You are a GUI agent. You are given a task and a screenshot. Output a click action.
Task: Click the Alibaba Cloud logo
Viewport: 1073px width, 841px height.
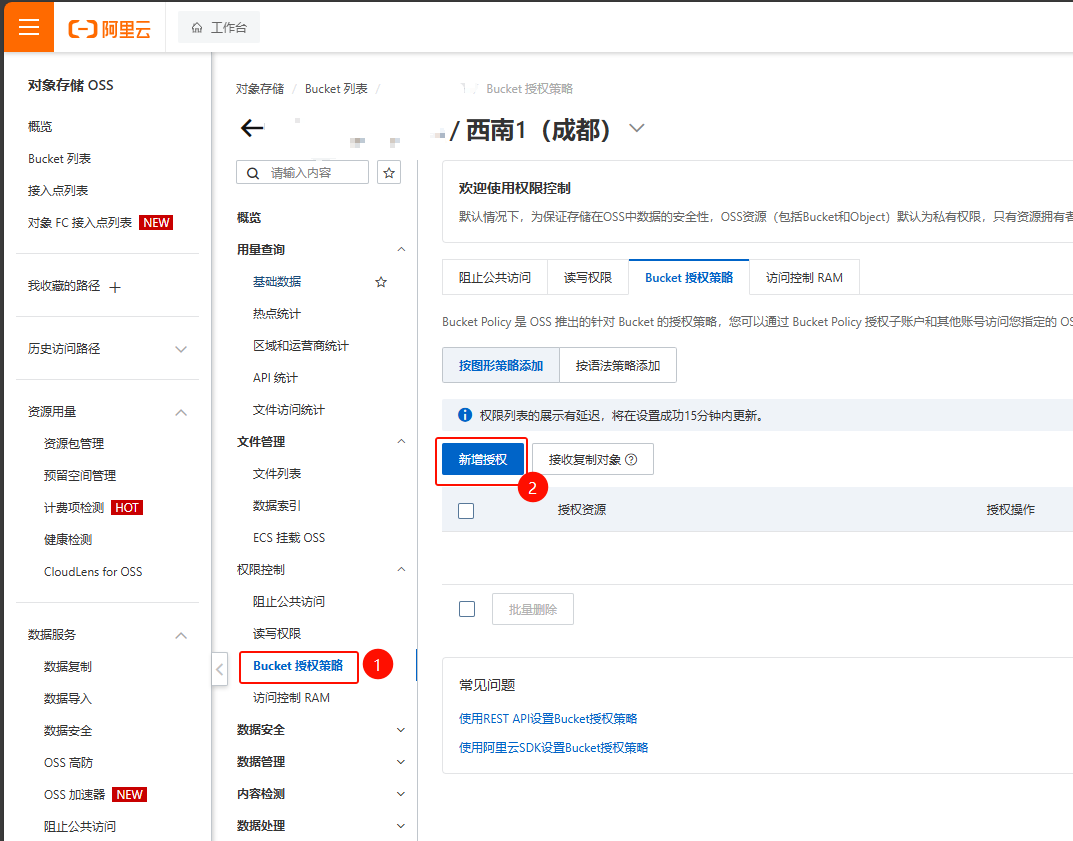(109, 29)
